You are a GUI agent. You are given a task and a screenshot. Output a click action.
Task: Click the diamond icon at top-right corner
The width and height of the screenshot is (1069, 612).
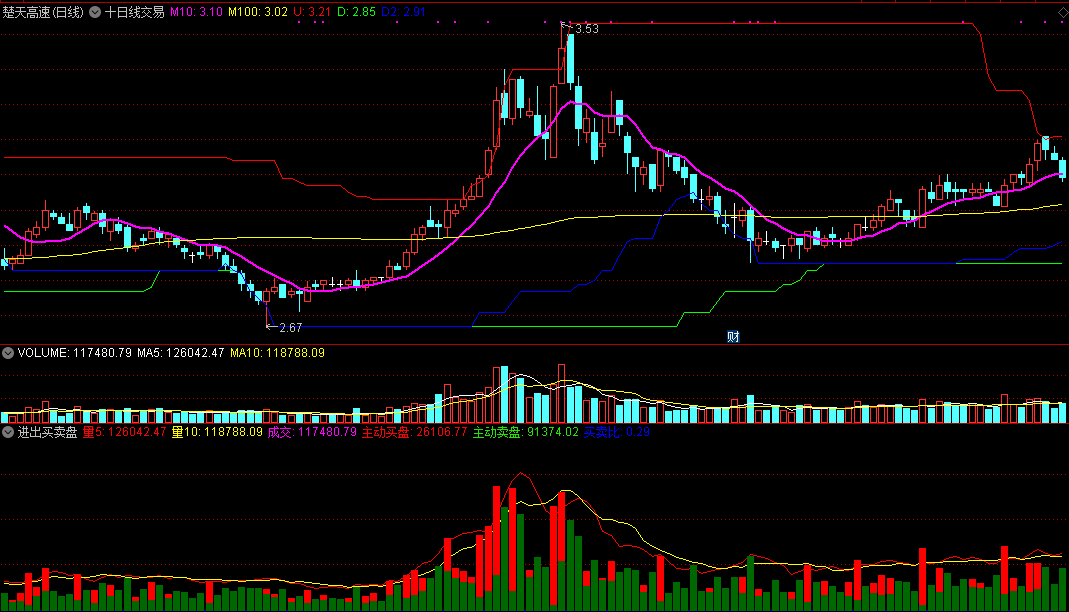[1063, 12]
